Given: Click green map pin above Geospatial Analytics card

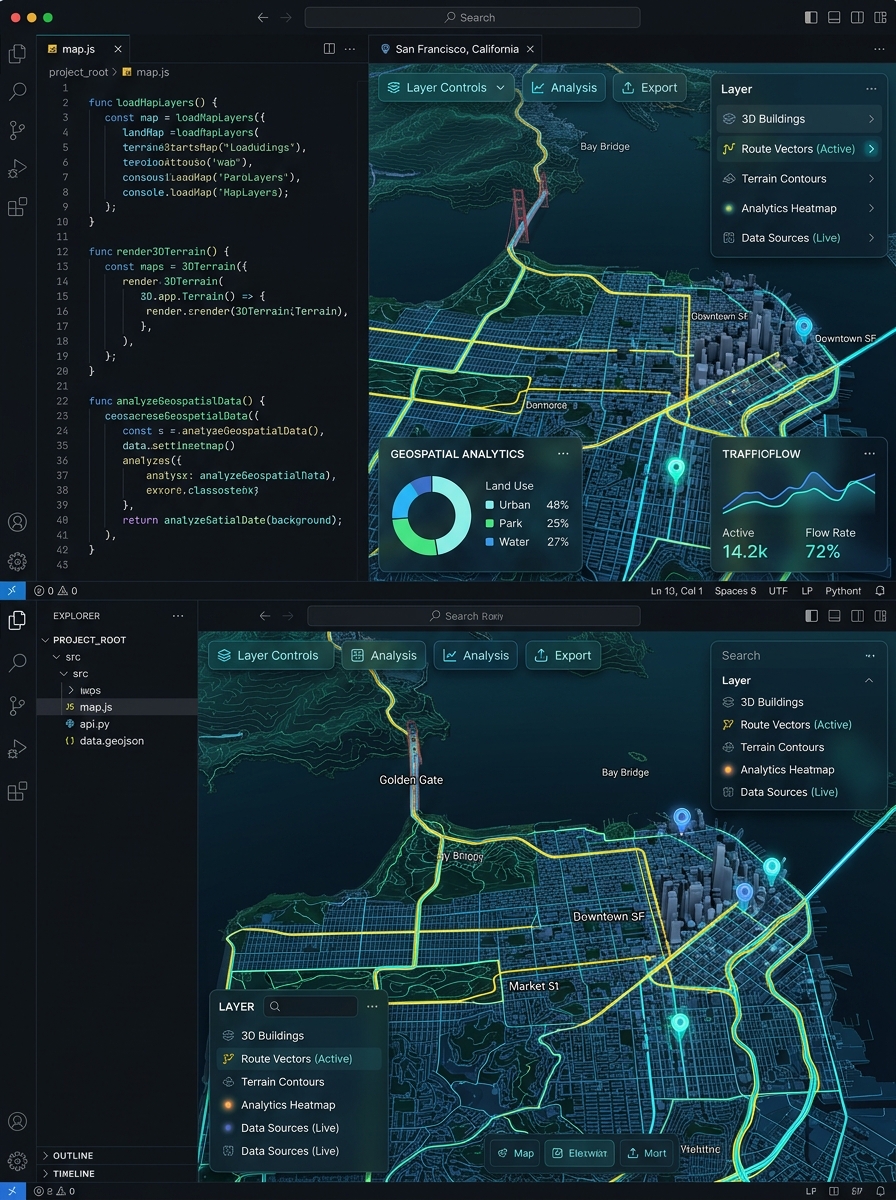Looking at the screenshot, I should pyautogui.click(x=676, y=469).
